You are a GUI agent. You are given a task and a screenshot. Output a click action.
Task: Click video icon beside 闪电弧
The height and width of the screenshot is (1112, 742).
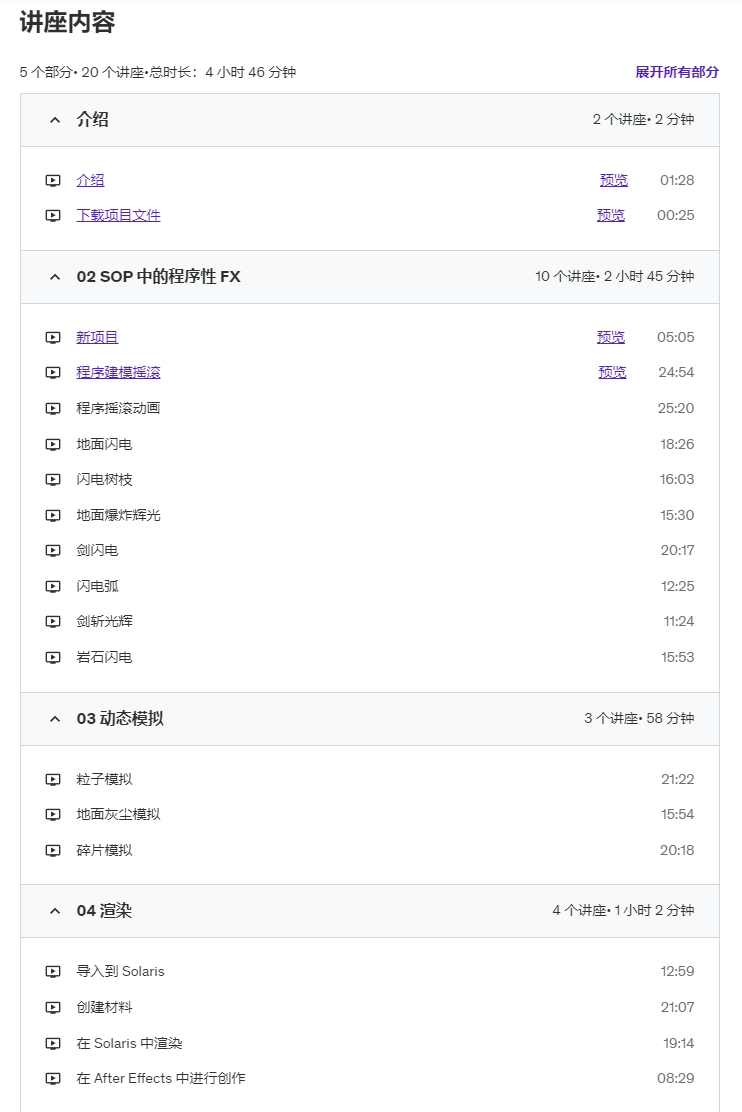53,586
